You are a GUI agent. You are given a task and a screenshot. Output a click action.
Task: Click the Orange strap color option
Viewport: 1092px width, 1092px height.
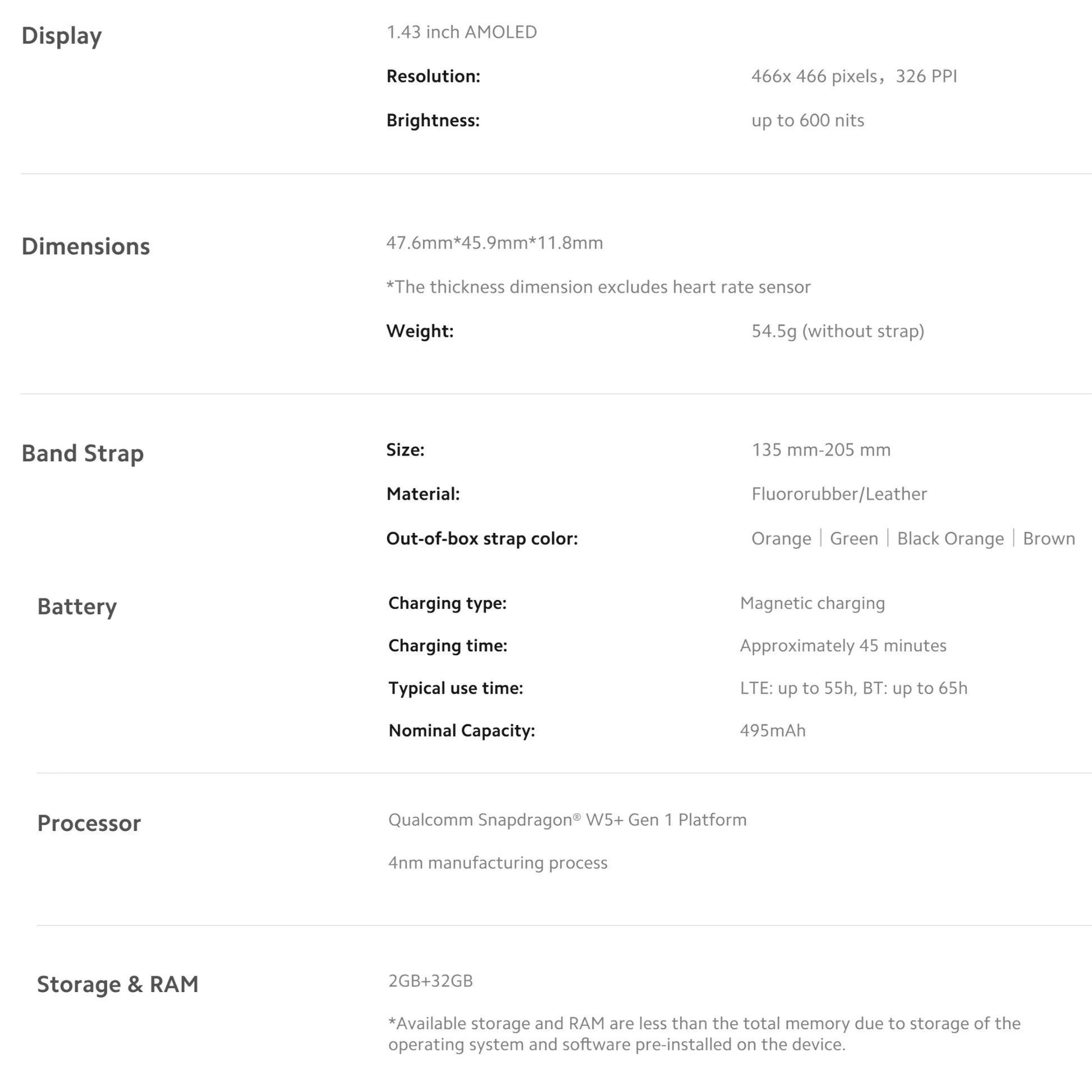(781, 539)
